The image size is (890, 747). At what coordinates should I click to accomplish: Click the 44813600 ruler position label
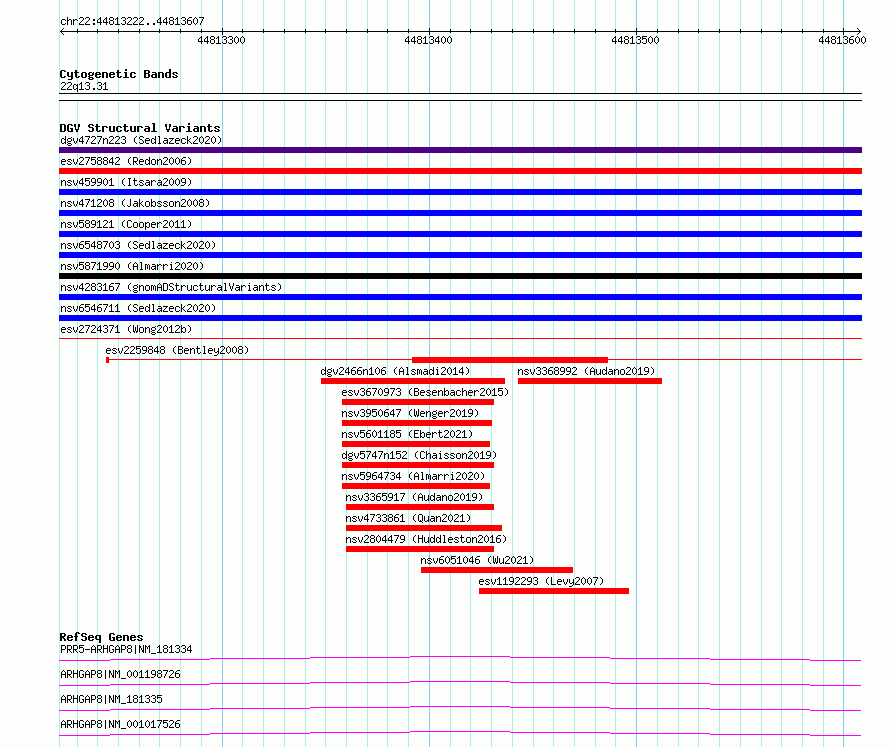click(842, 40)
